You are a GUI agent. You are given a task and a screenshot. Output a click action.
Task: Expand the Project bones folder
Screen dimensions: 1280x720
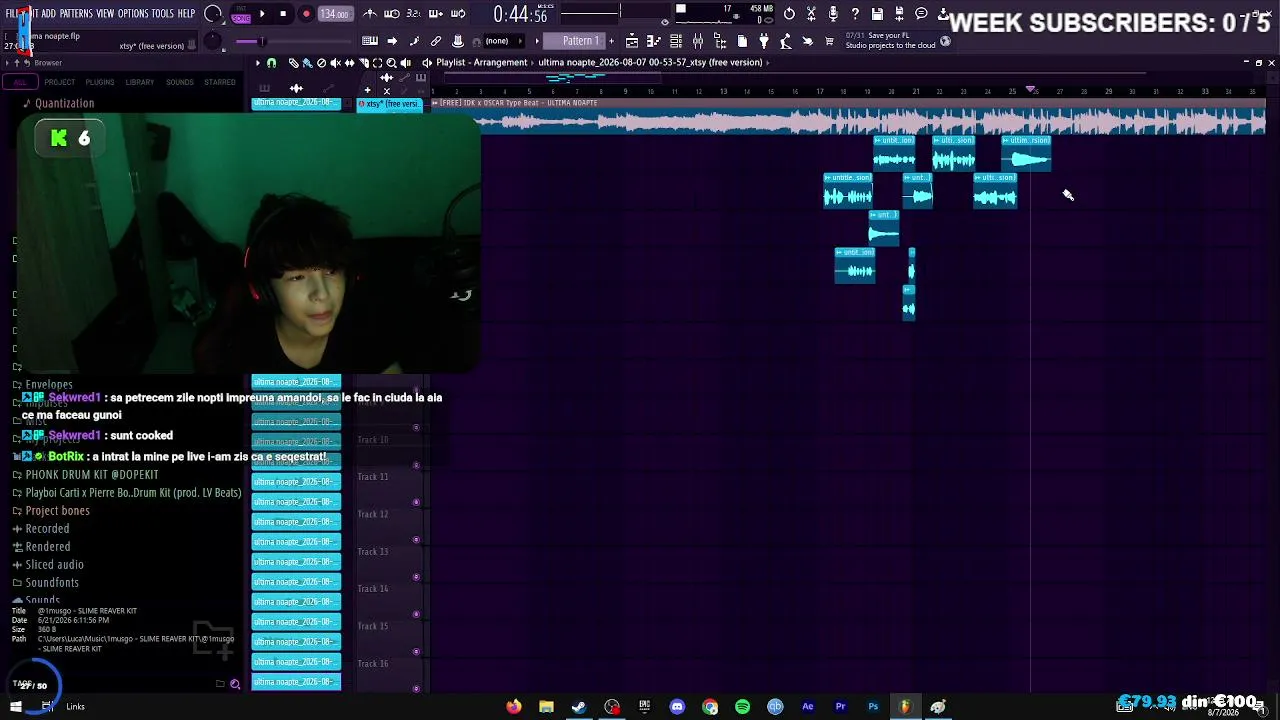[51, 511]
